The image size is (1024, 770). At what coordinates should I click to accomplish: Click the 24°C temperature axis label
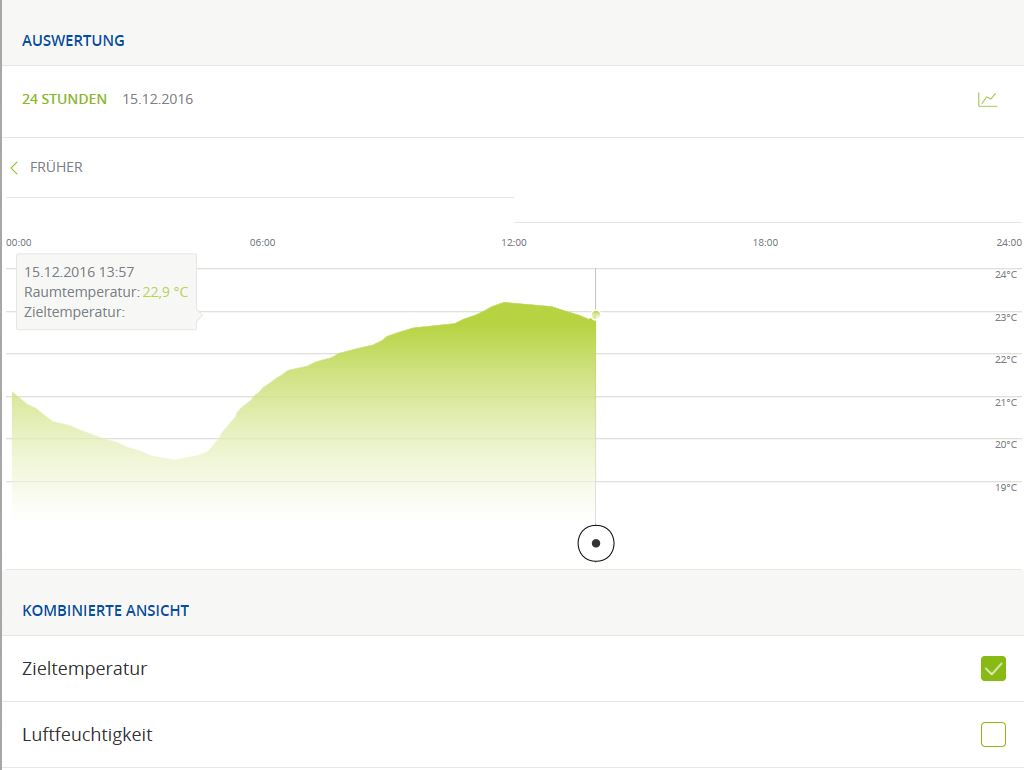click(1005, 274)
